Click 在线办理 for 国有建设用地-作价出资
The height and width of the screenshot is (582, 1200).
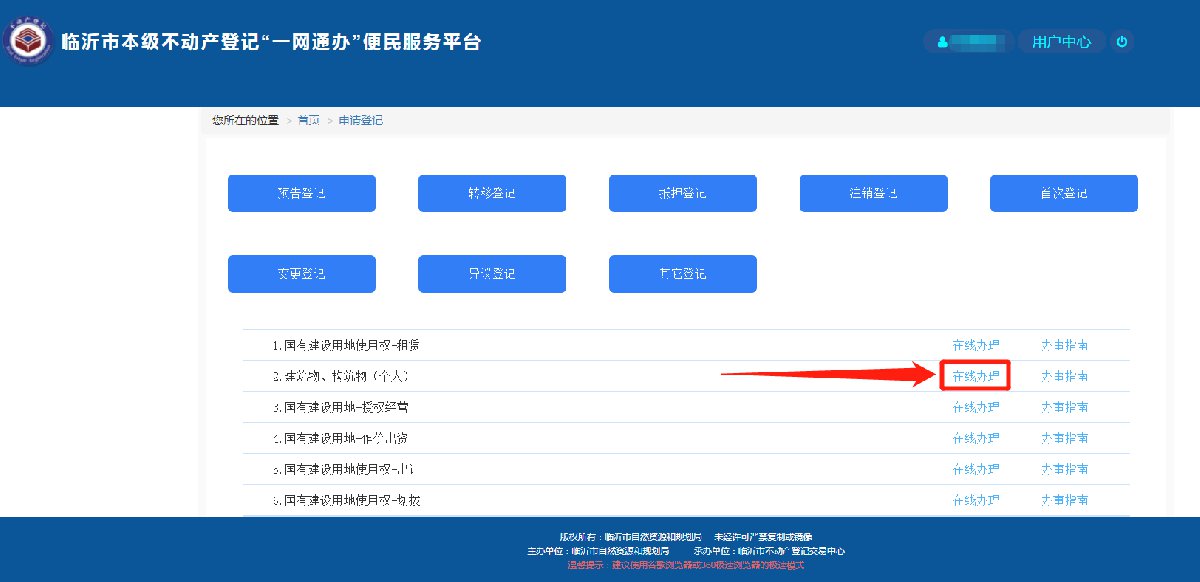coord(975,438)
